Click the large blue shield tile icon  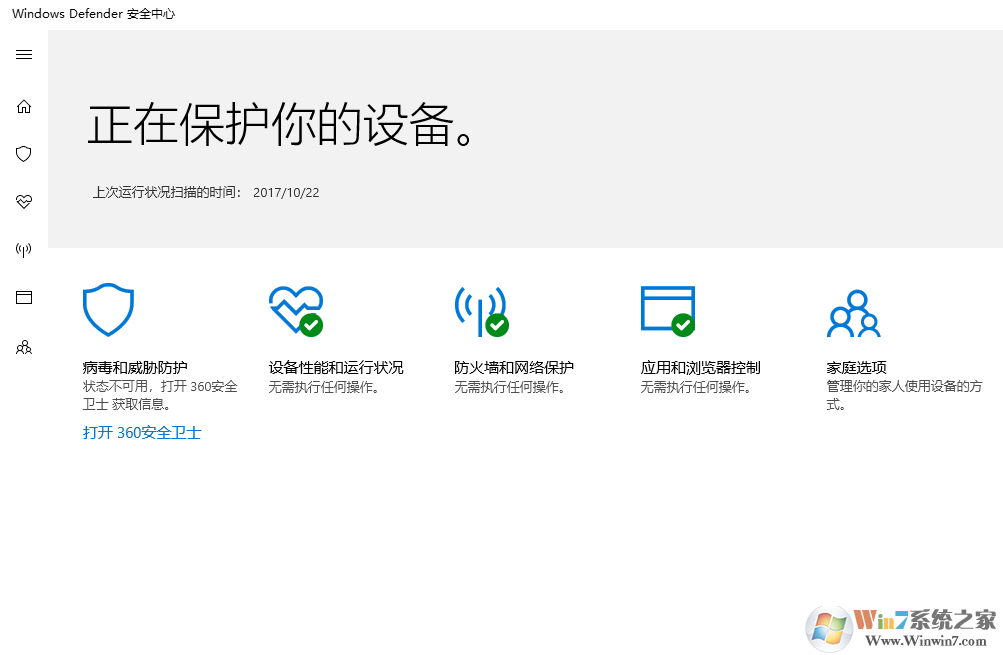(x=108, y=310)
